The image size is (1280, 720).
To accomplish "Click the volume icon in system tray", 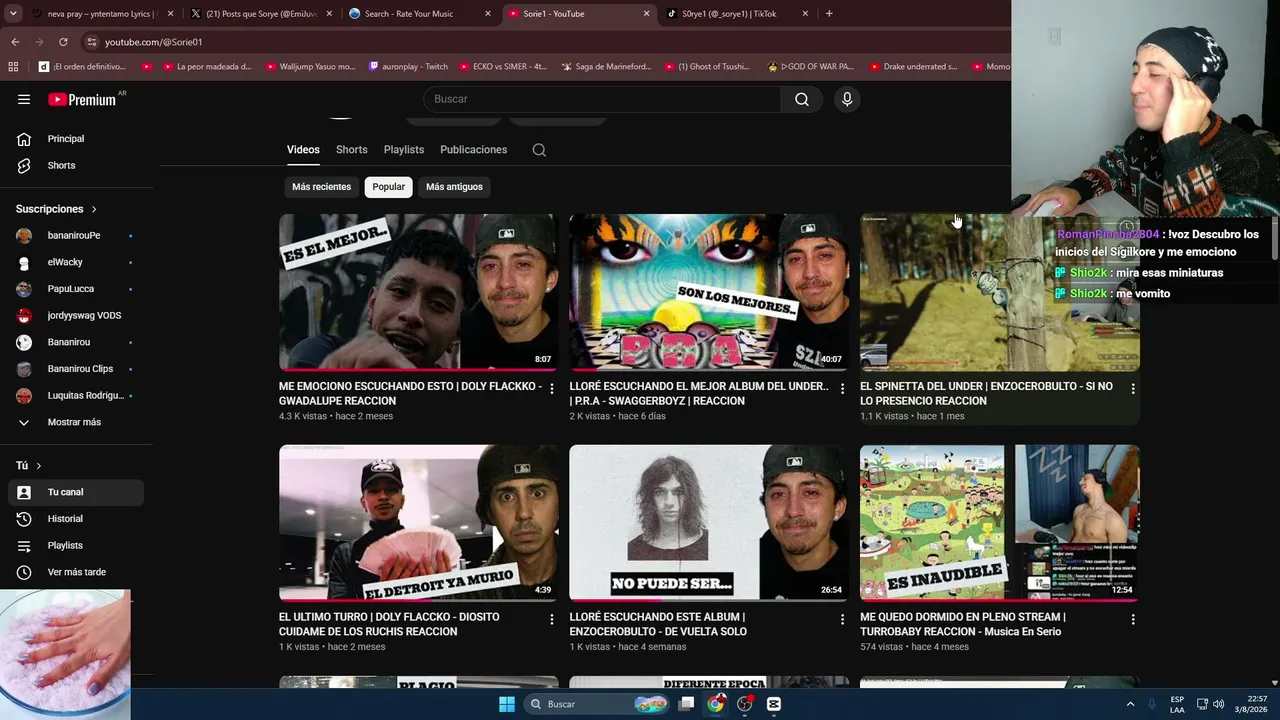I will click(x=1218, y=704).
